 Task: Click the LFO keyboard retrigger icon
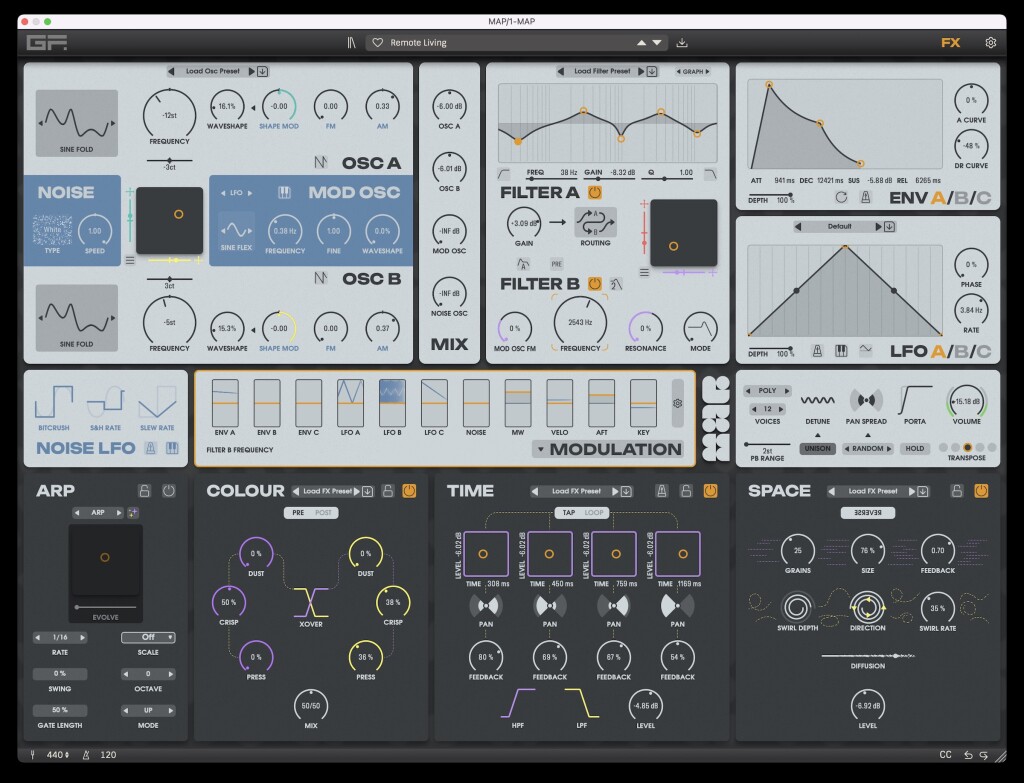(x=841, y=351)
